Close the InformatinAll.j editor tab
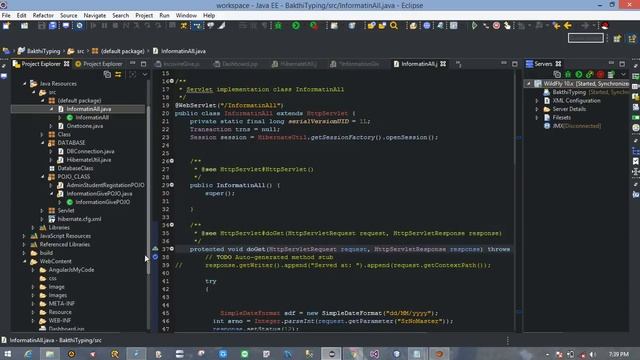Image resolution: width=640 pixels, height=360 pixels. (443, 64)
